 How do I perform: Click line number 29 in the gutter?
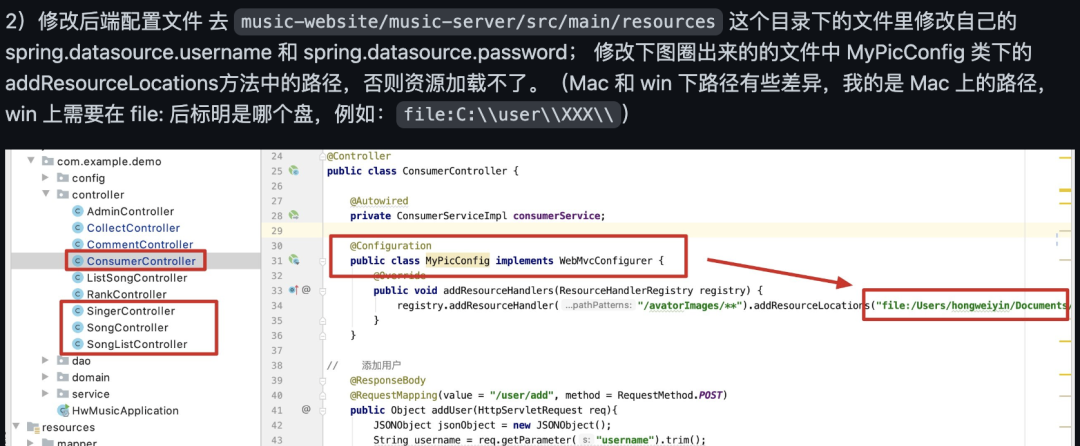(x=276, y=231)
